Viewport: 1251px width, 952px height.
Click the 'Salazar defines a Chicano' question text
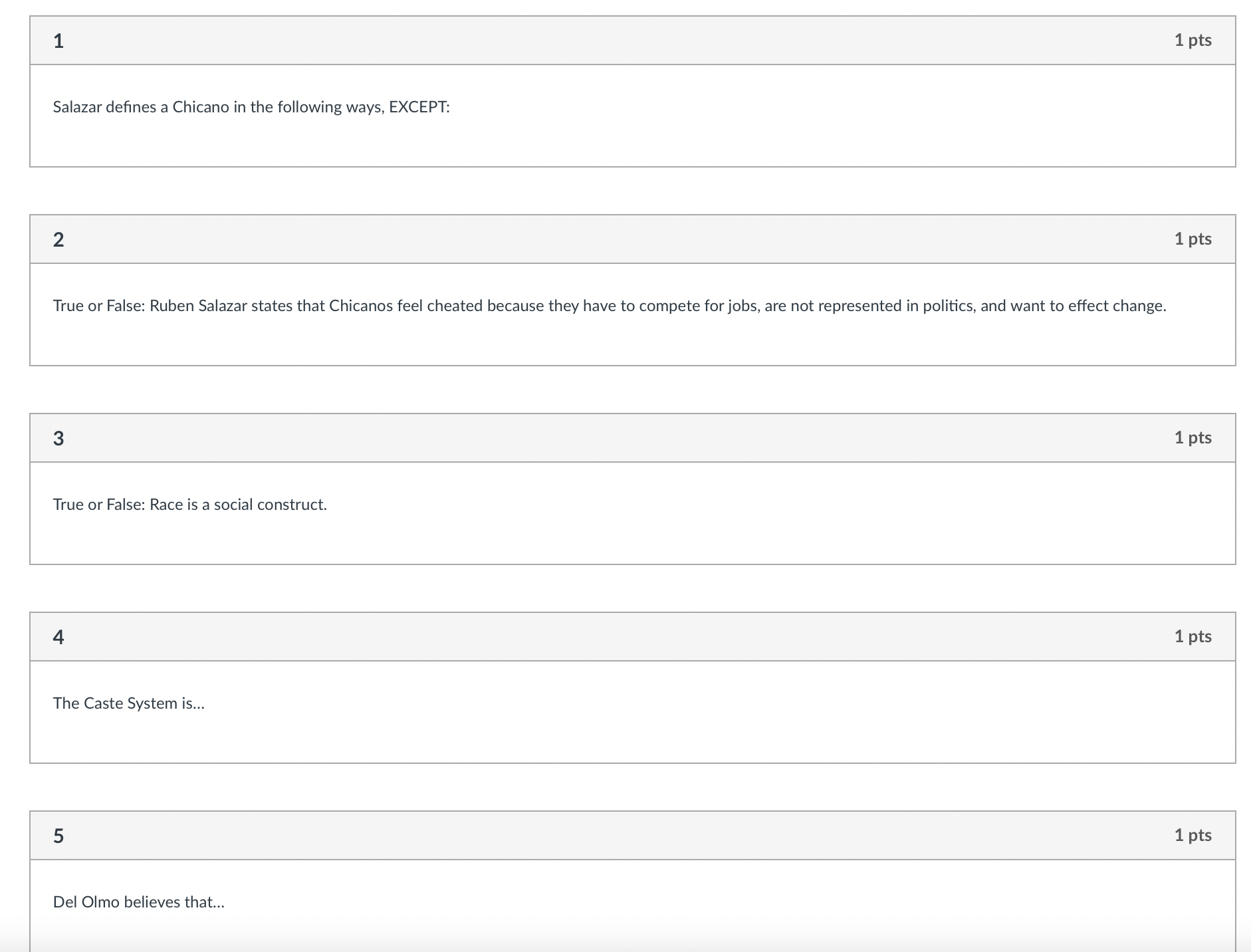(x=251, y=107)
